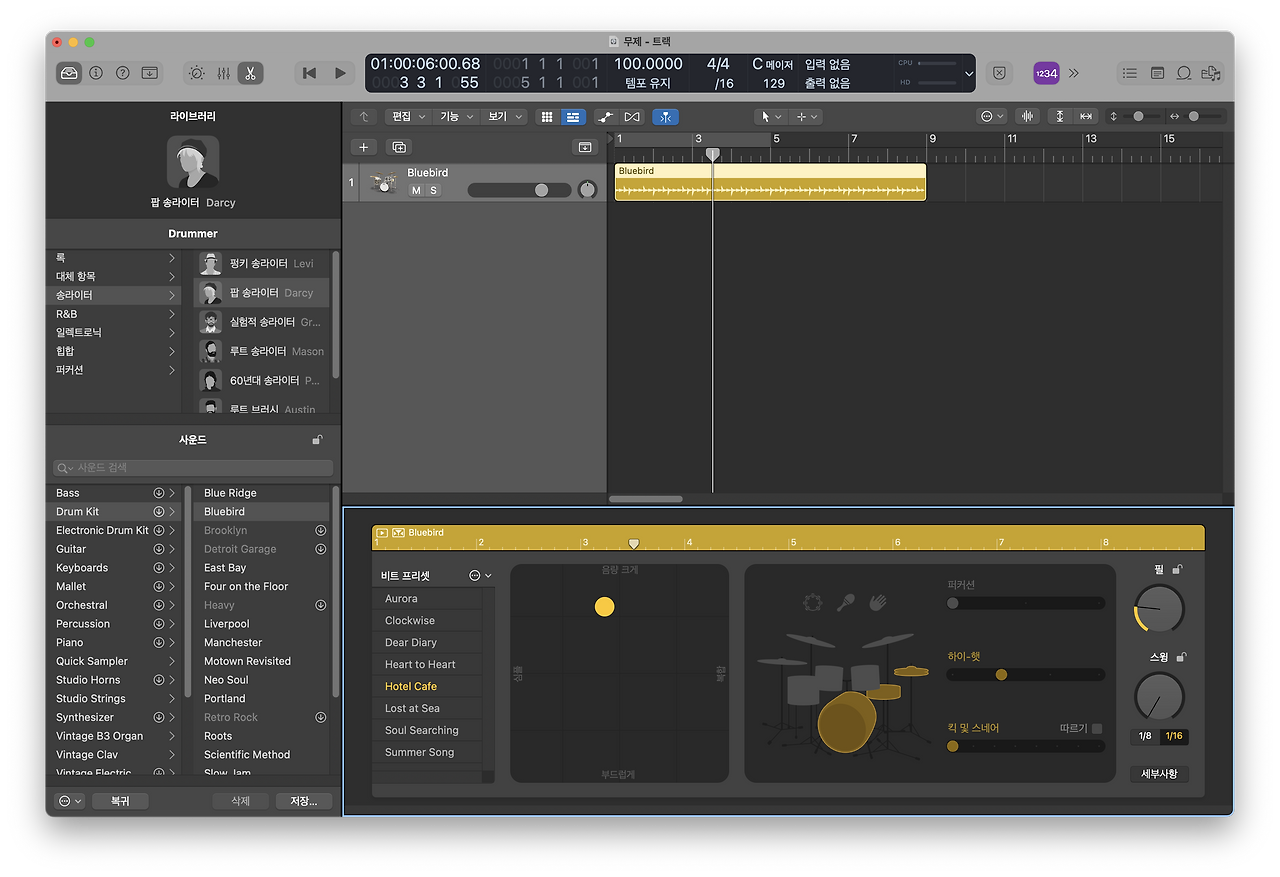Image resolution: width=1280 pixels, height=877 pixels.
Task: Mute the Bluebird track
Action: [416, 190]
